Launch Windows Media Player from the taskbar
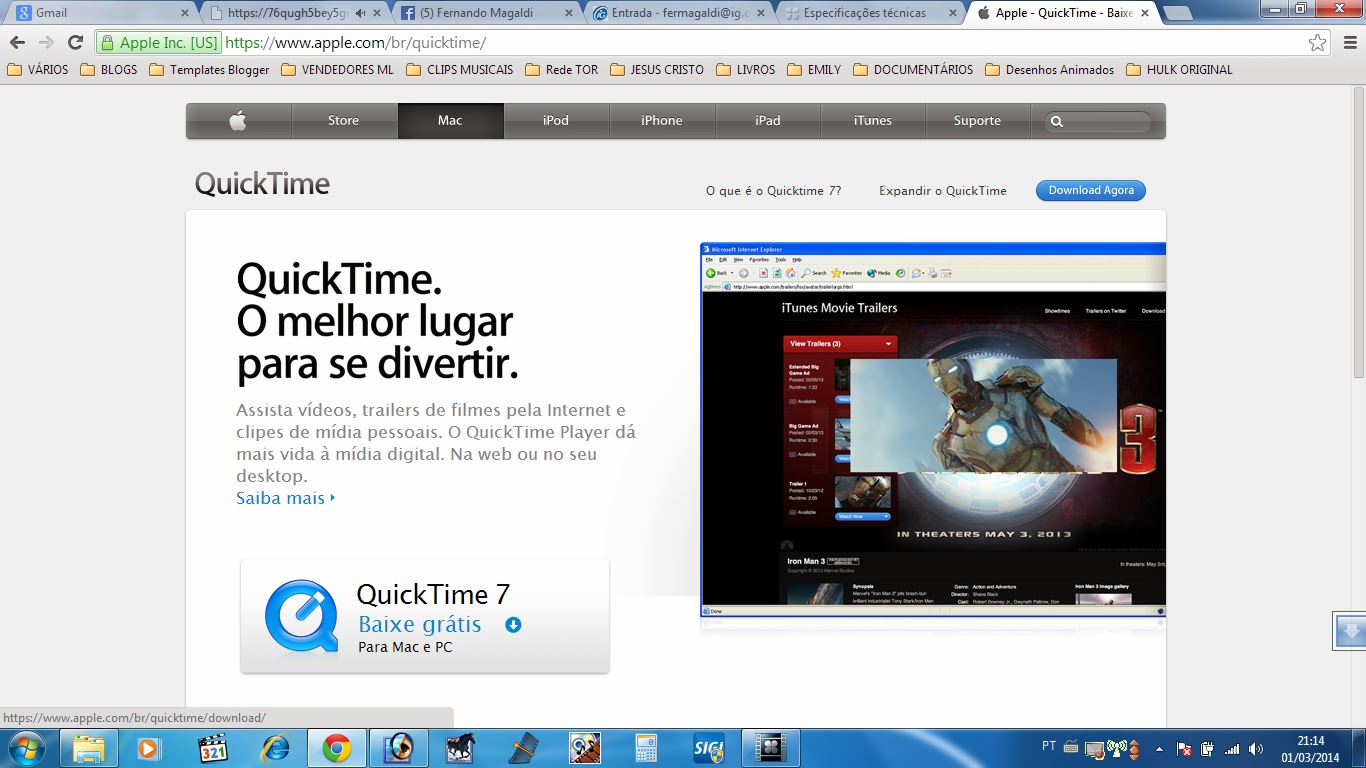Screen dimensions: 1366x768 pyautogui.click(x=148, y=748)
